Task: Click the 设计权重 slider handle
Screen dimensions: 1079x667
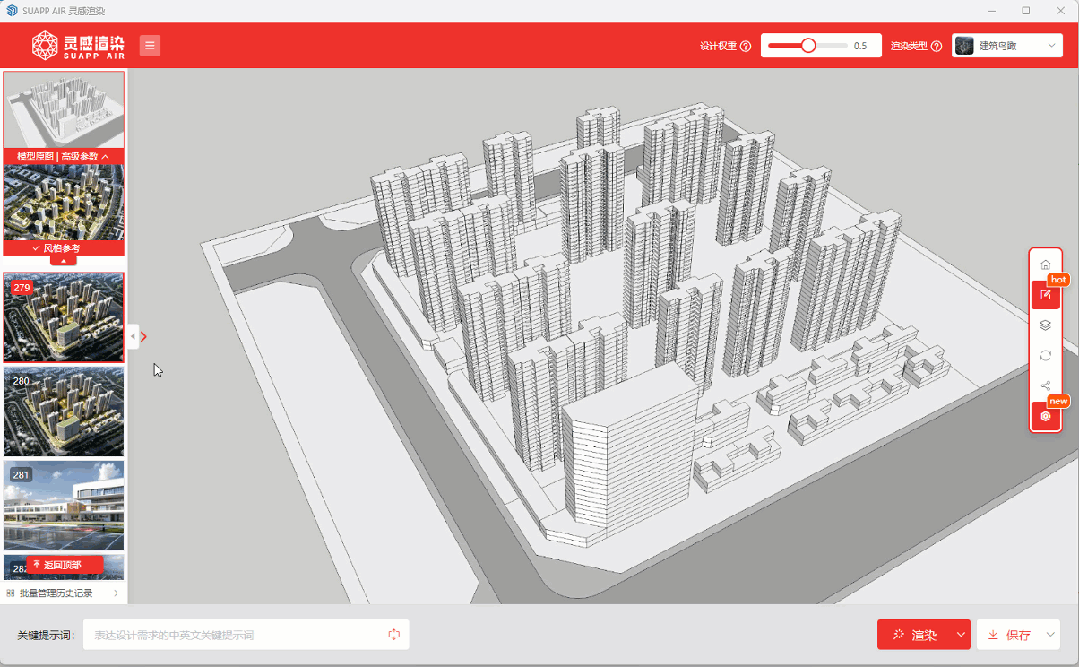Action: 808,45
